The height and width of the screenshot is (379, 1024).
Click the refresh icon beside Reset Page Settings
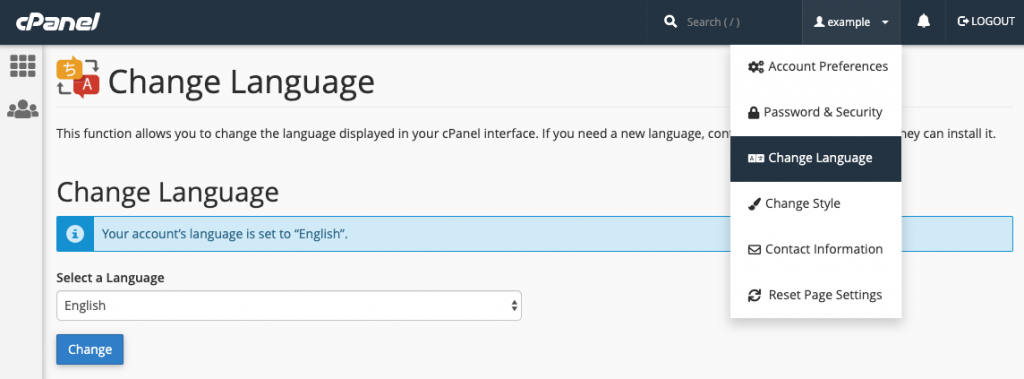click(x=754, y=295)
